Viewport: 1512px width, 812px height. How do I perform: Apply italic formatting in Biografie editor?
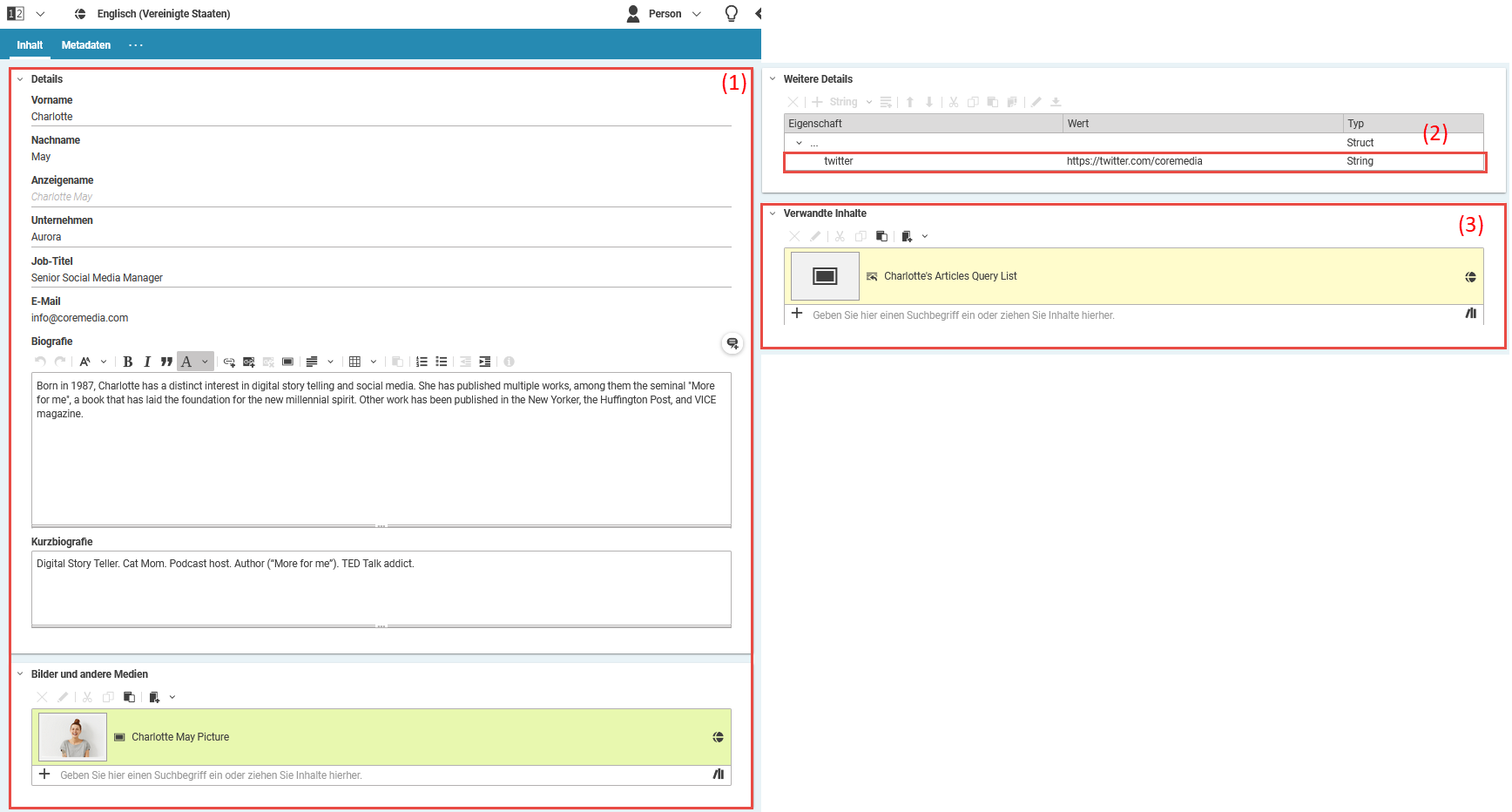pyautogui.click(x=147, y=362)
